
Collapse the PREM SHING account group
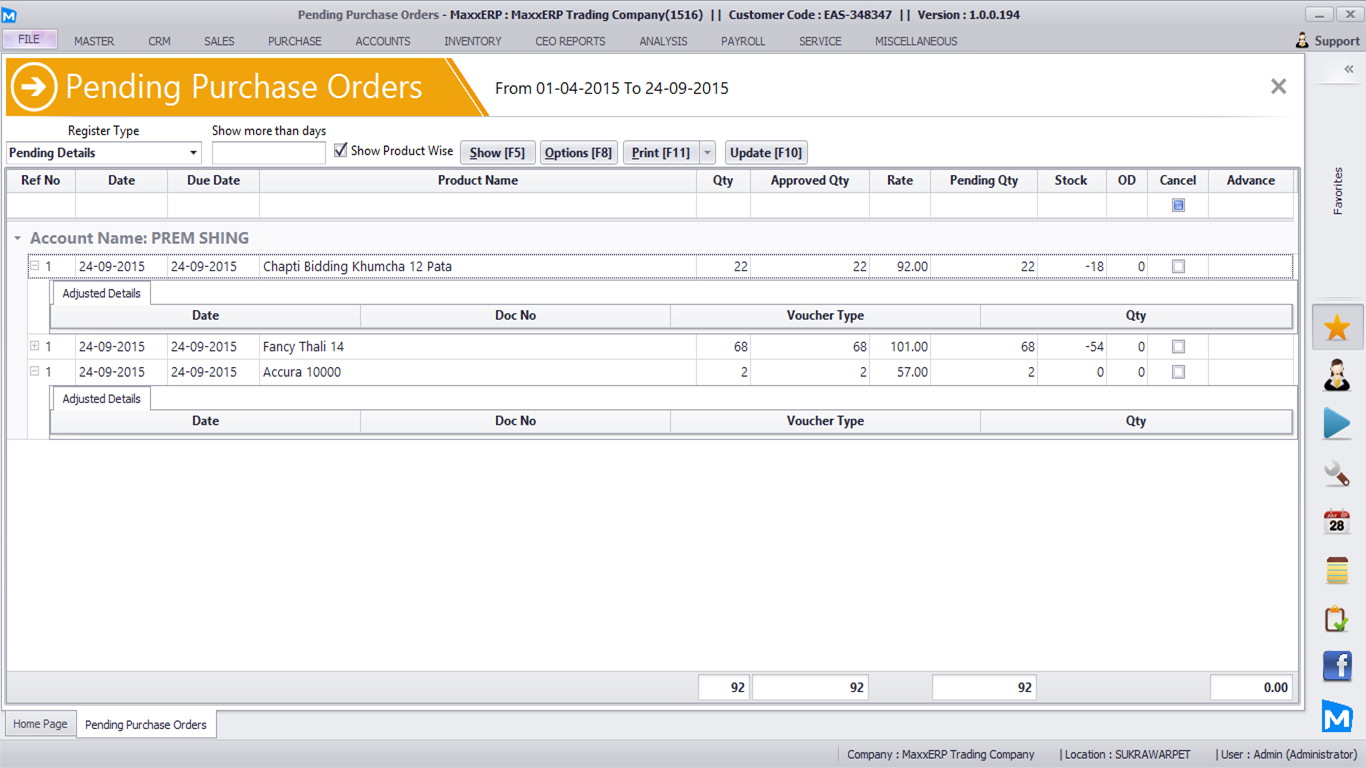17,239
